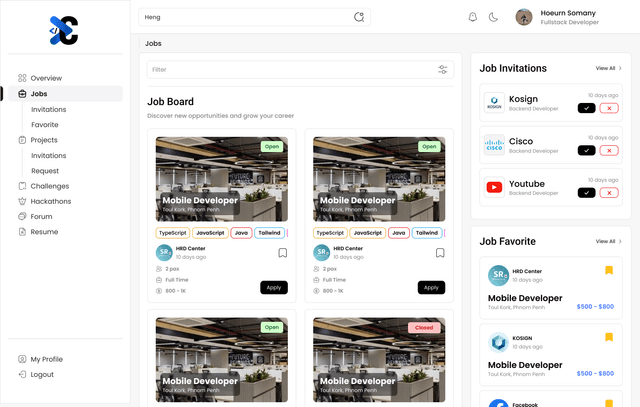
Task: Click the Open status badge on the first card
Action: point(272,147)
